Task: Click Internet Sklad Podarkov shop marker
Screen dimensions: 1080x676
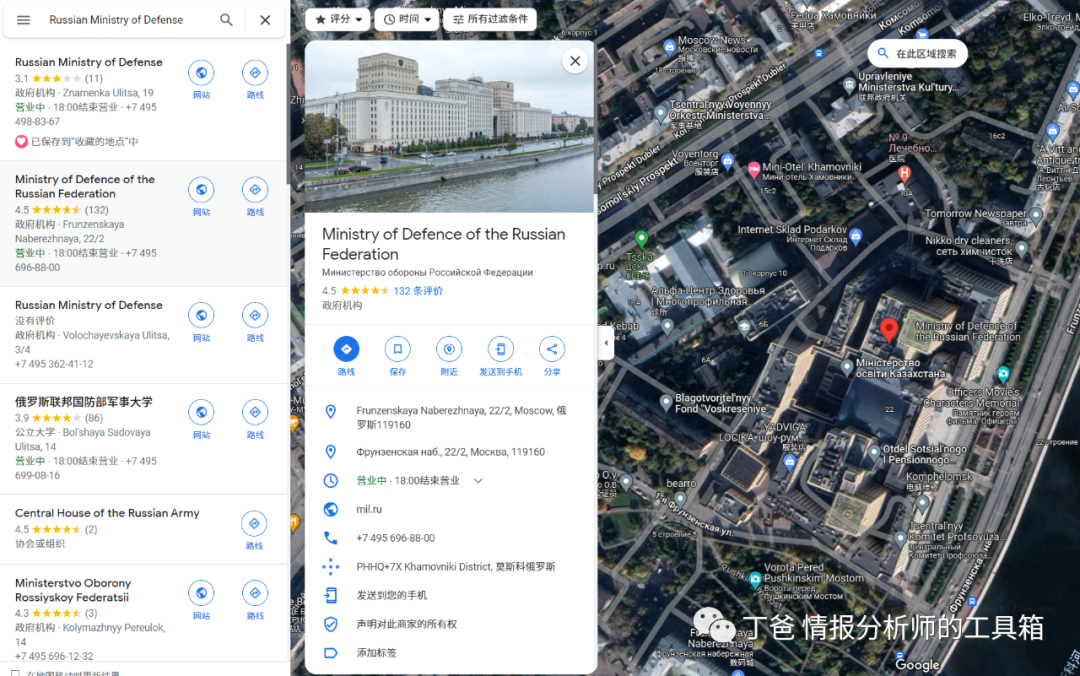Action: (x=855, y=236)
